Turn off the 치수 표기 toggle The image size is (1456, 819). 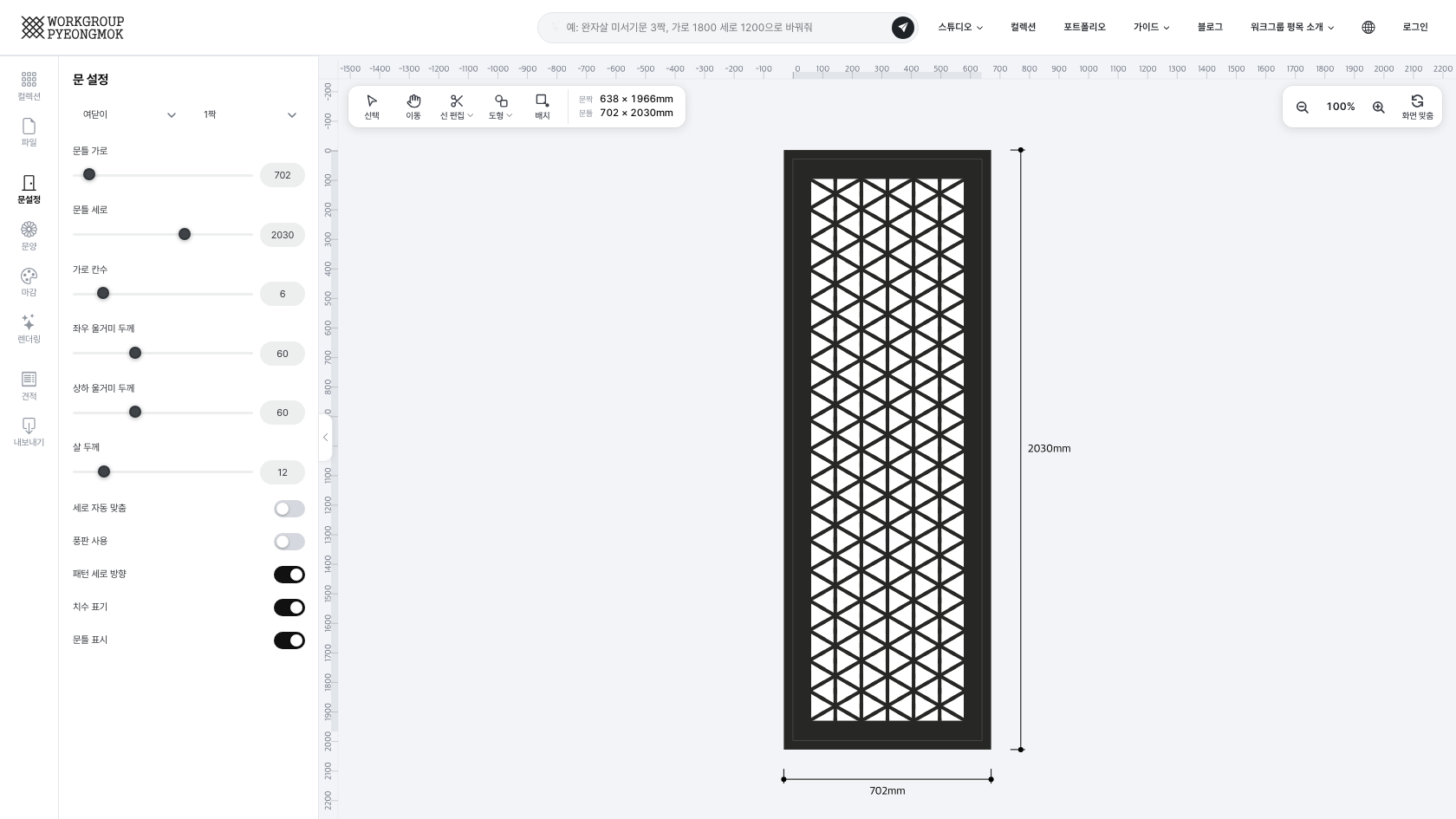coord(289,608)
